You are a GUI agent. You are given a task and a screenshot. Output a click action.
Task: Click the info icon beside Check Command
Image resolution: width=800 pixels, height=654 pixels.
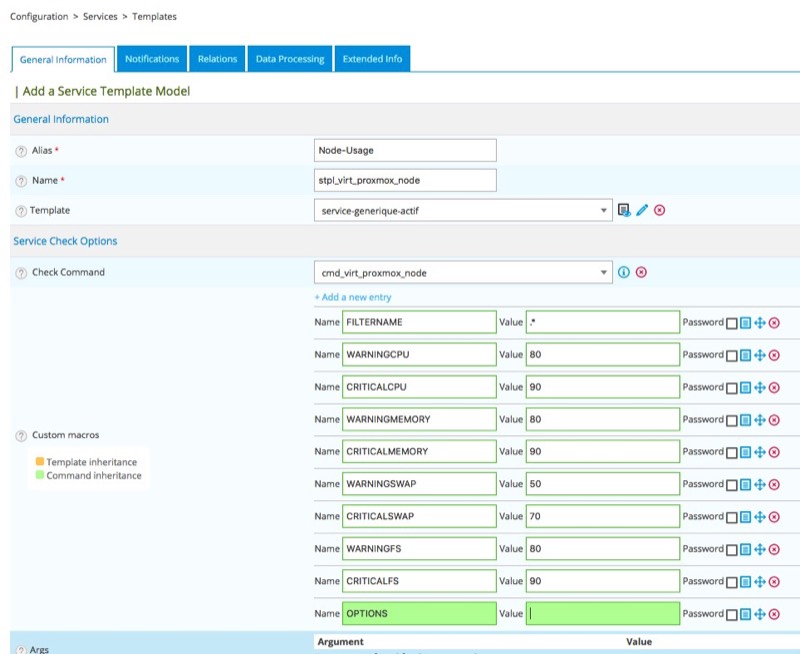[x=624, y=272]
